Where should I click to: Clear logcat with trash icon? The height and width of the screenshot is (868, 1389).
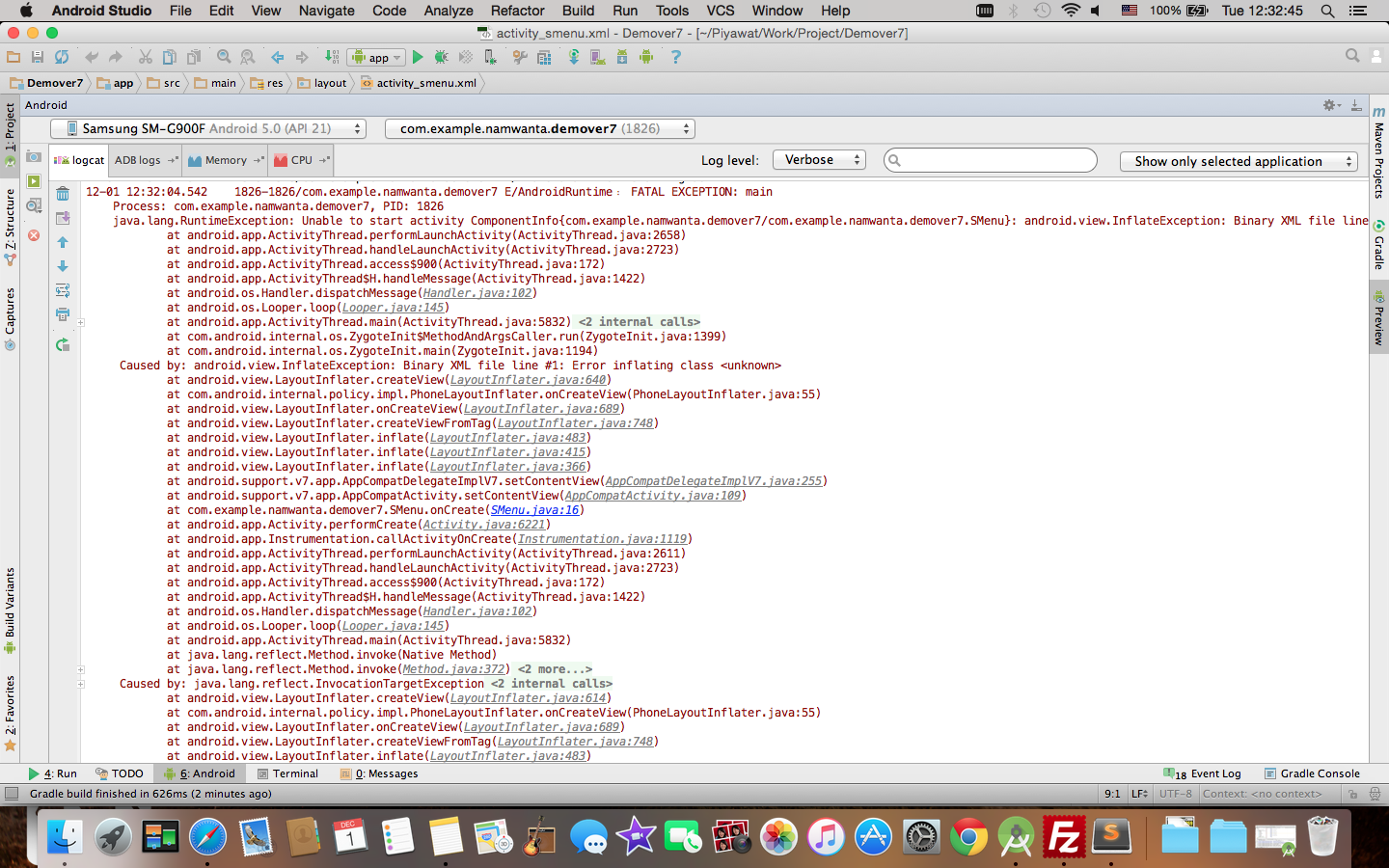click(x=63, y=194)
